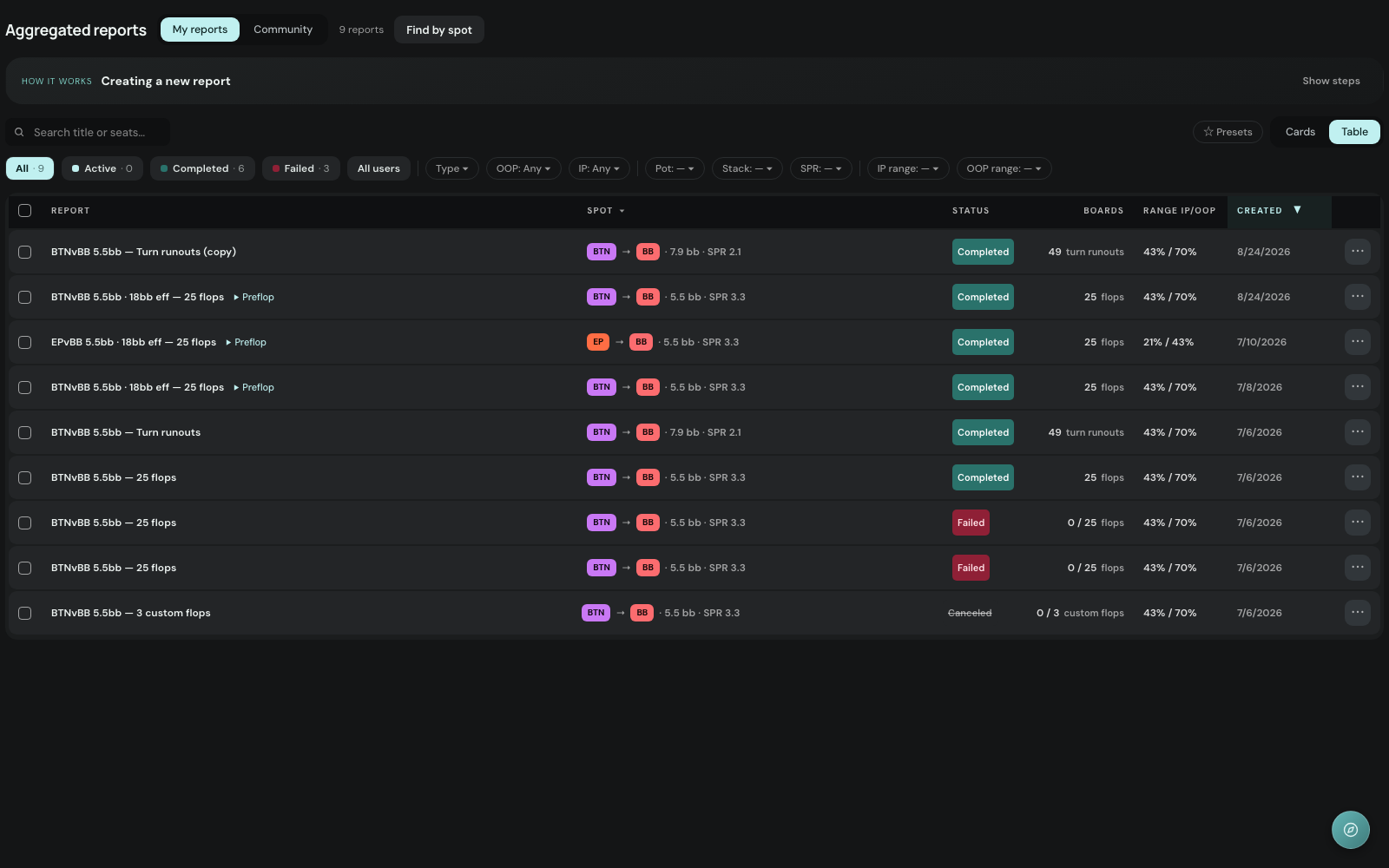Click the star Presets button

(x=1228, y=132)
